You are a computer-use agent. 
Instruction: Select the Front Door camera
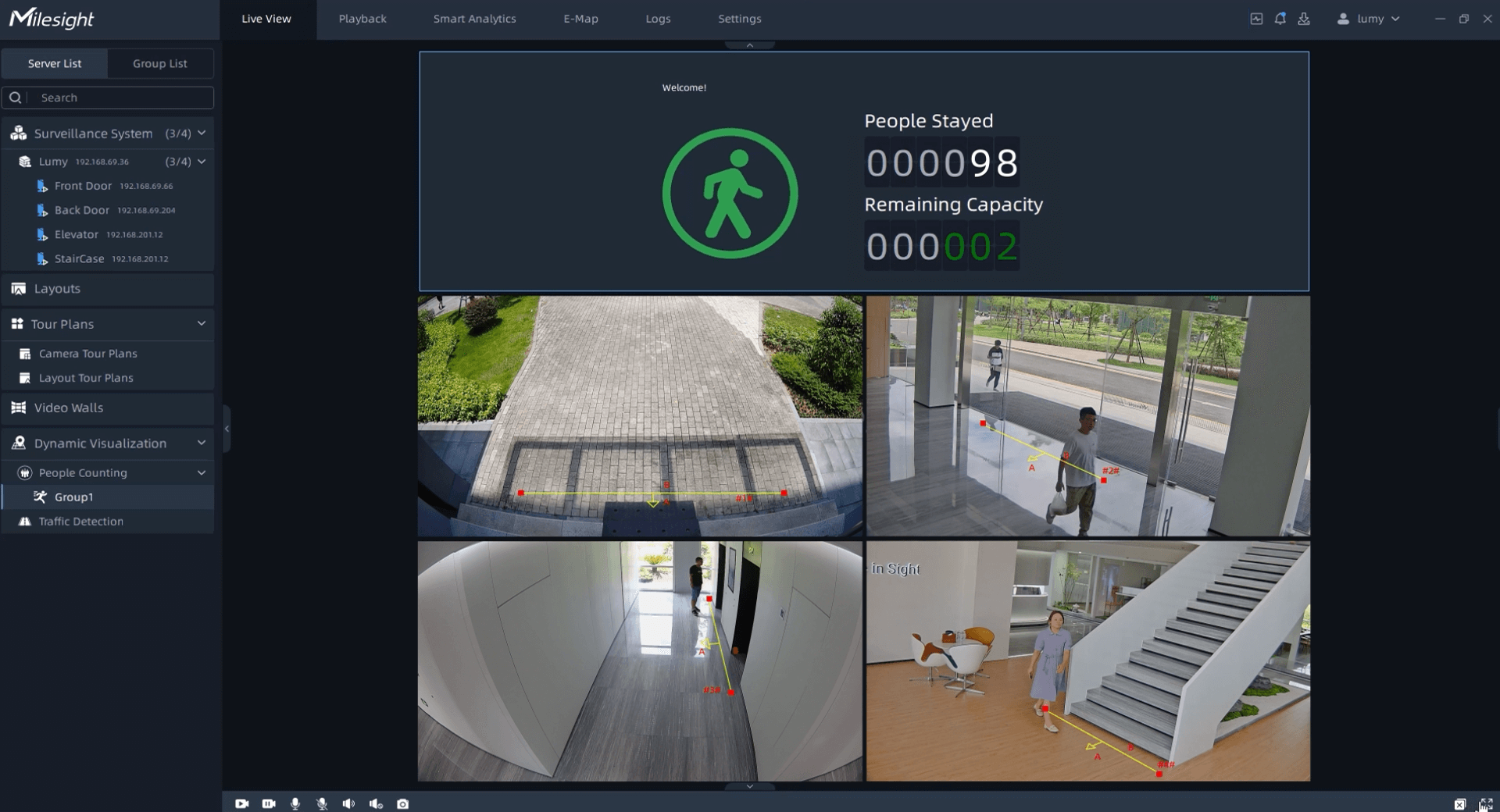tap(83, 186)
